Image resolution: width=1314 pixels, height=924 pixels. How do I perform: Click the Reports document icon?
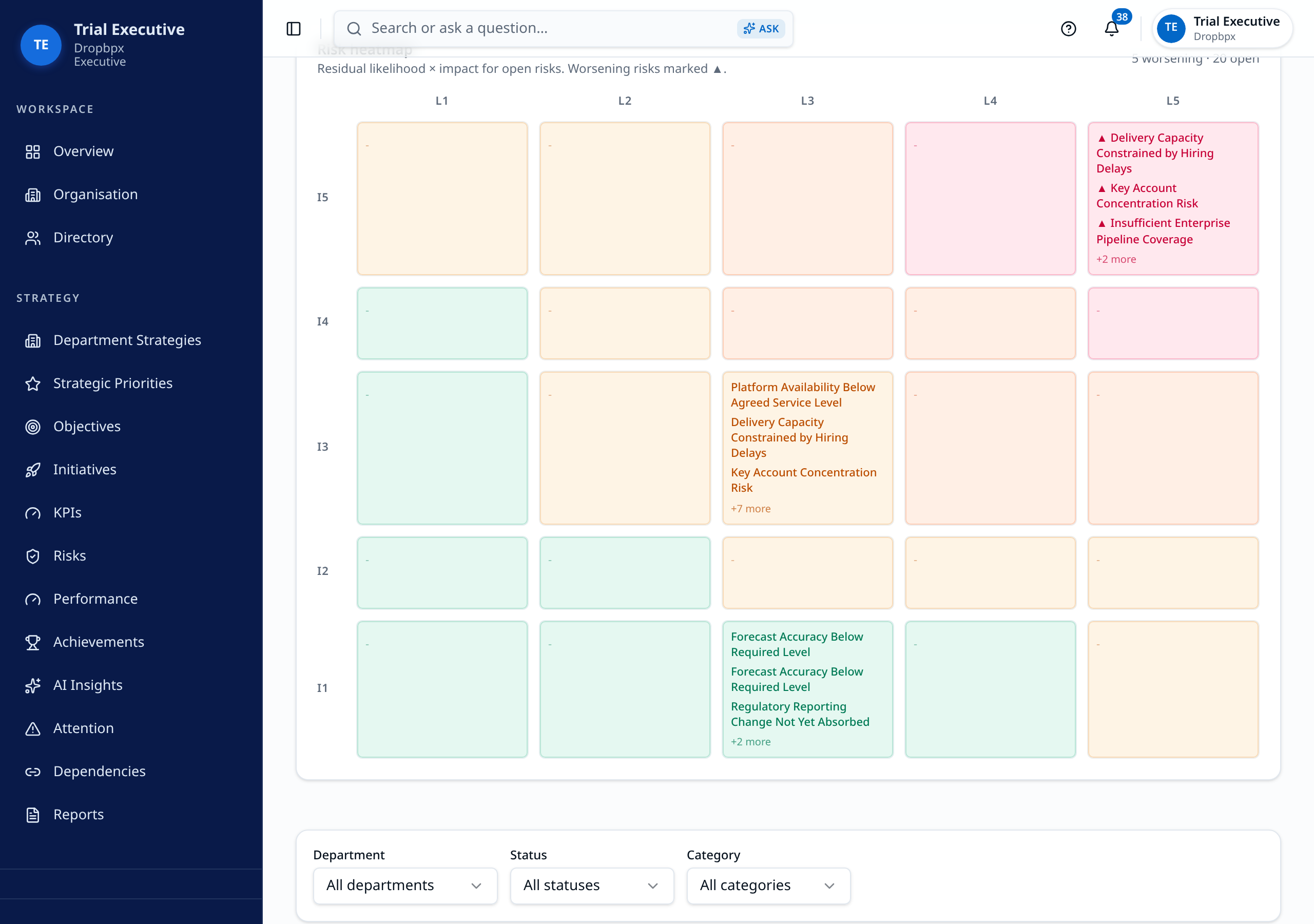(x=33, y=815)
